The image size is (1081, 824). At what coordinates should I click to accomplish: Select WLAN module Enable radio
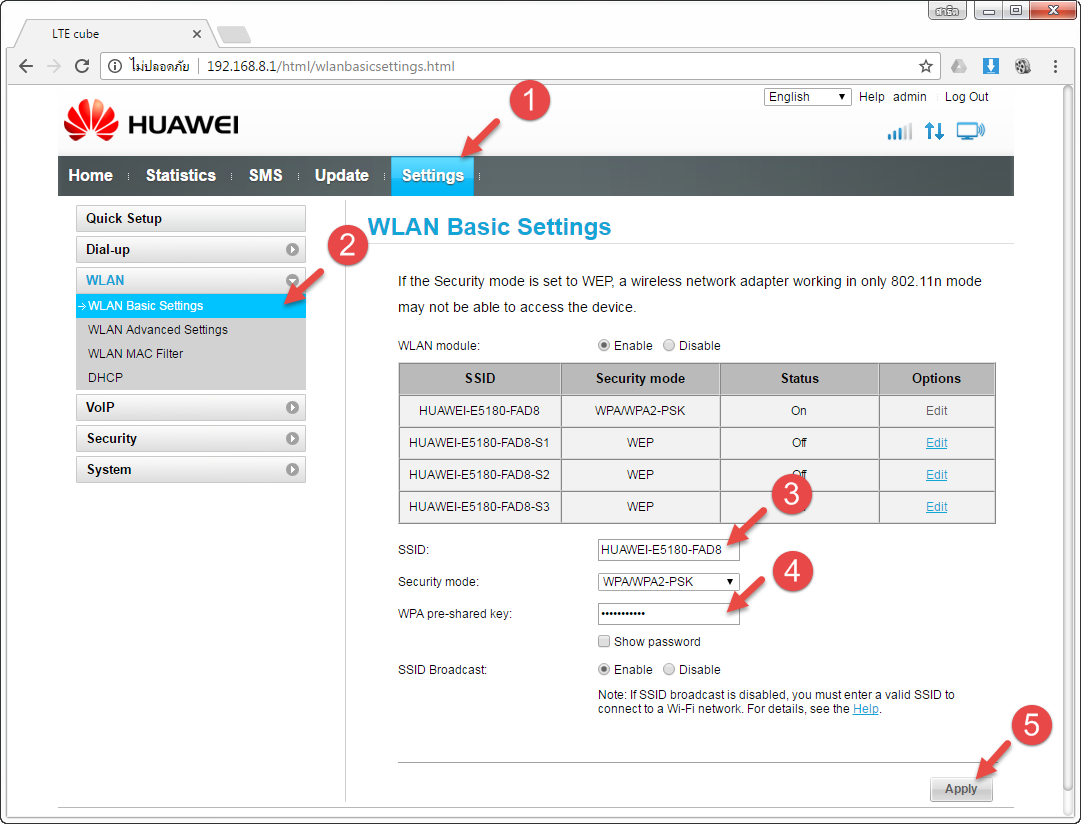click(x=604, y=345)
